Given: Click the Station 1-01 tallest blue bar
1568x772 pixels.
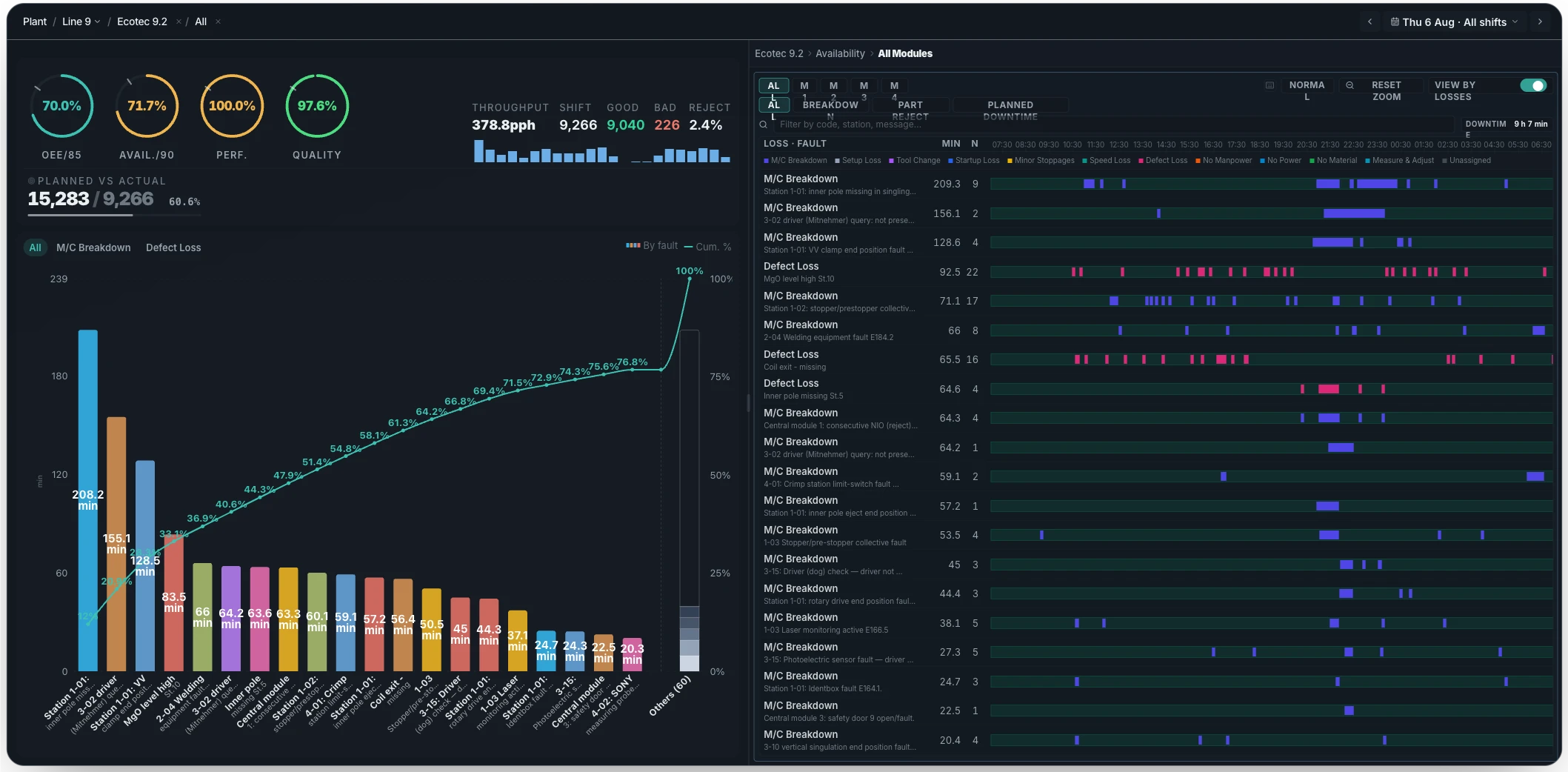Looking at the screenshot, I should point(88,500).
